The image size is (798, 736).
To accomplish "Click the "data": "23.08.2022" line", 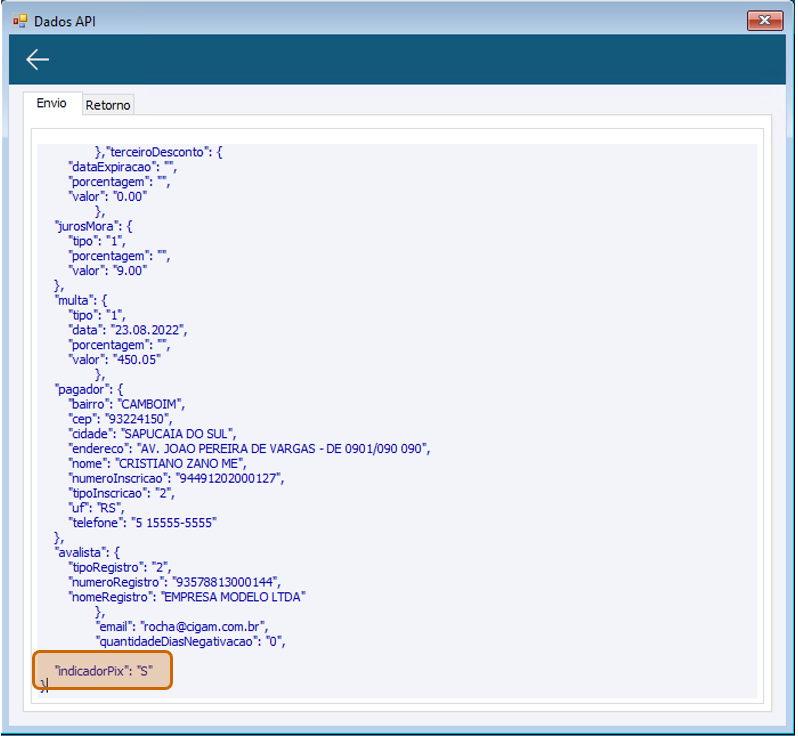I will click(x=128, y=330).
